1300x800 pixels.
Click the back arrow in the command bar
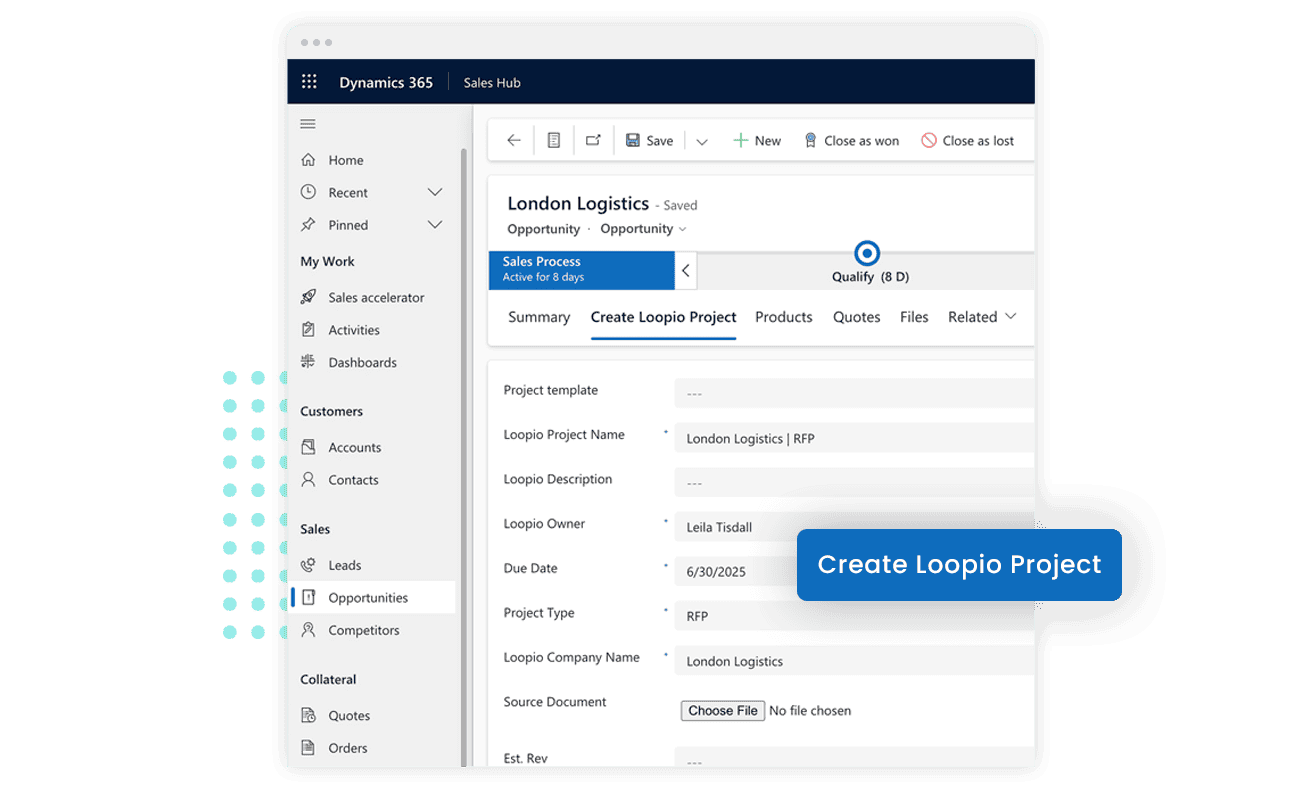(x=513, y=141)
